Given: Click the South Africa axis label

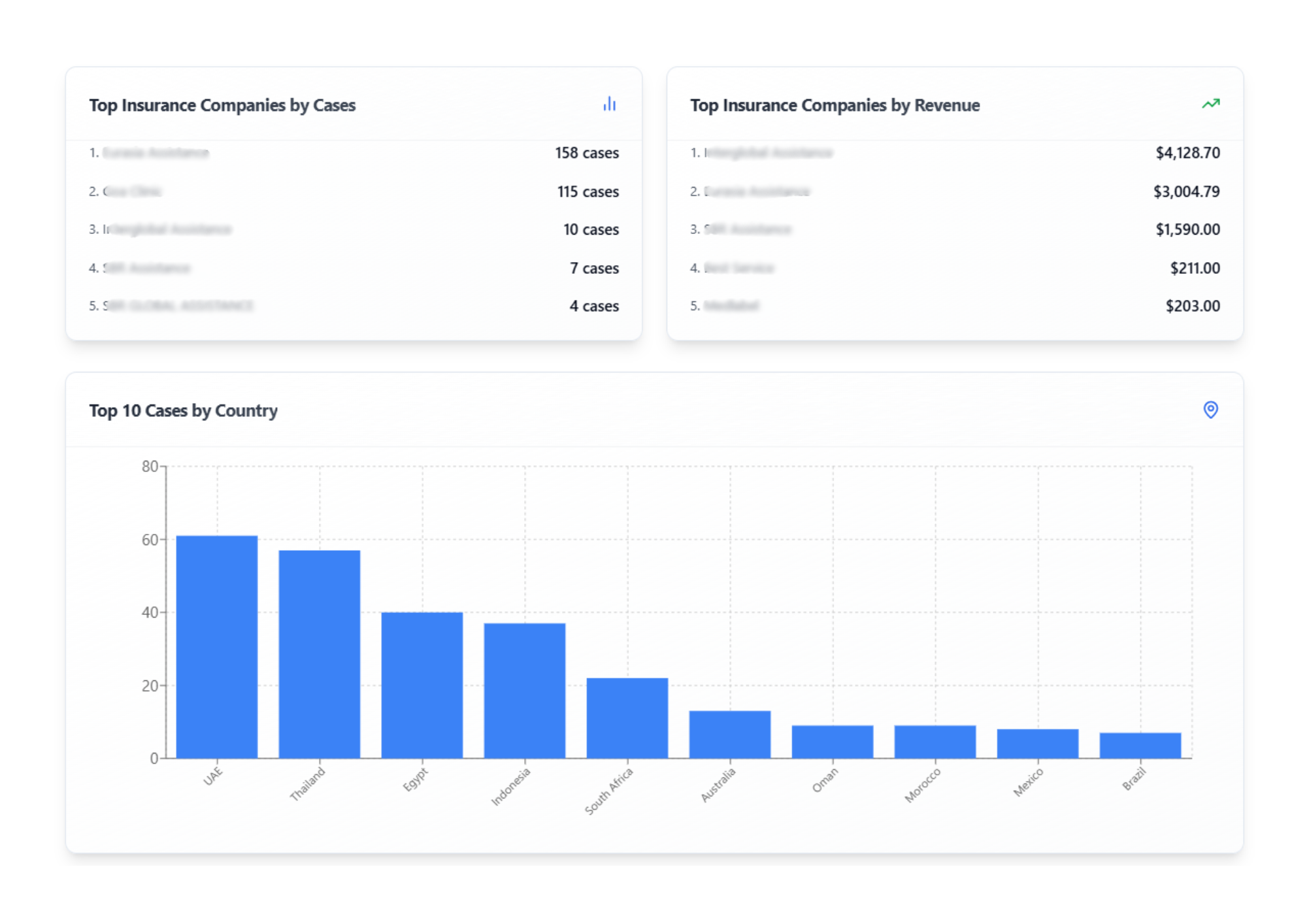Looking at the screenshot, I should pyautogui.click(x=609, y=792).
